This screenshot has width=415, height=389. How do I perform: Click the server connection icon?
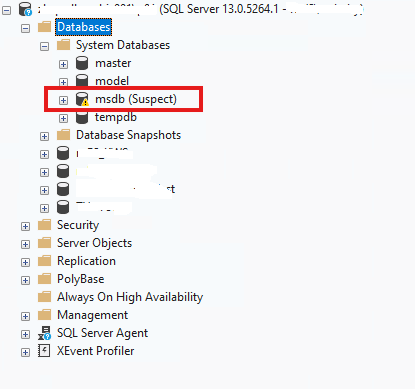click(25, 9)
